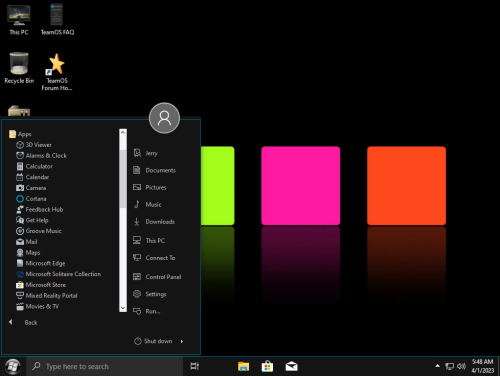Screen dimensions: 500x376
Task: Open Jerry user folder
Action: coord(145,153)
